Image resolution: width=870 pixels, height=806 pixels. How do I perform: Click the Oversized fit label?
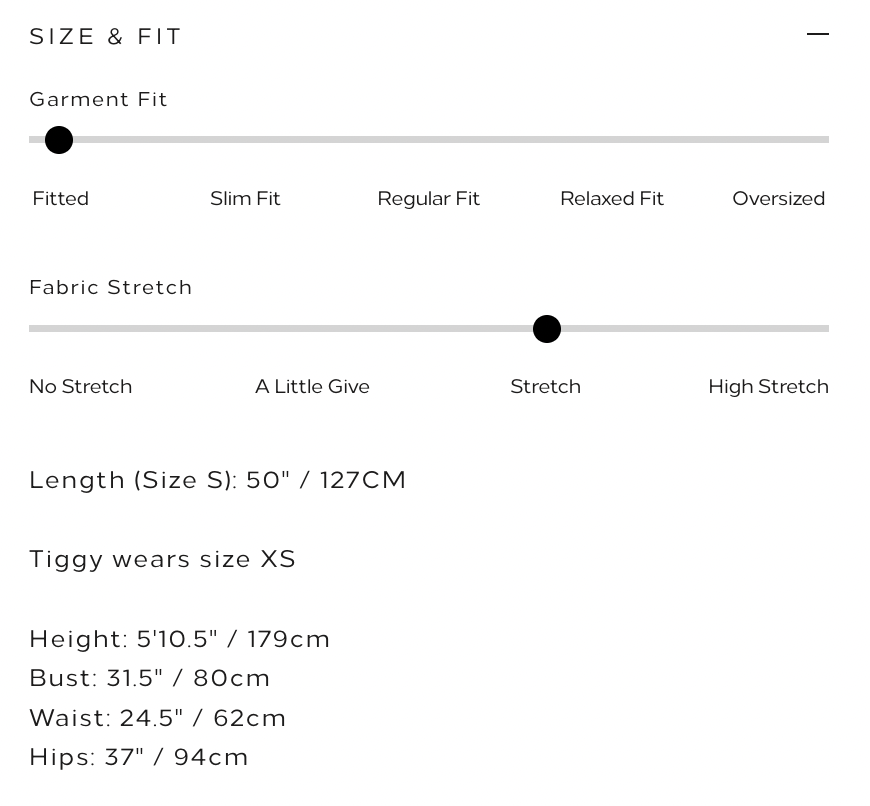tap(778, 199)
